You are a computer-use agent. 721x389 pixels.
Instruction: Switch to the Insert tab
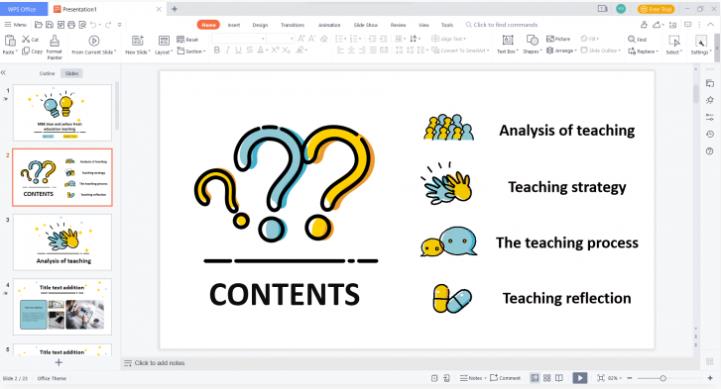pos(234,25)
